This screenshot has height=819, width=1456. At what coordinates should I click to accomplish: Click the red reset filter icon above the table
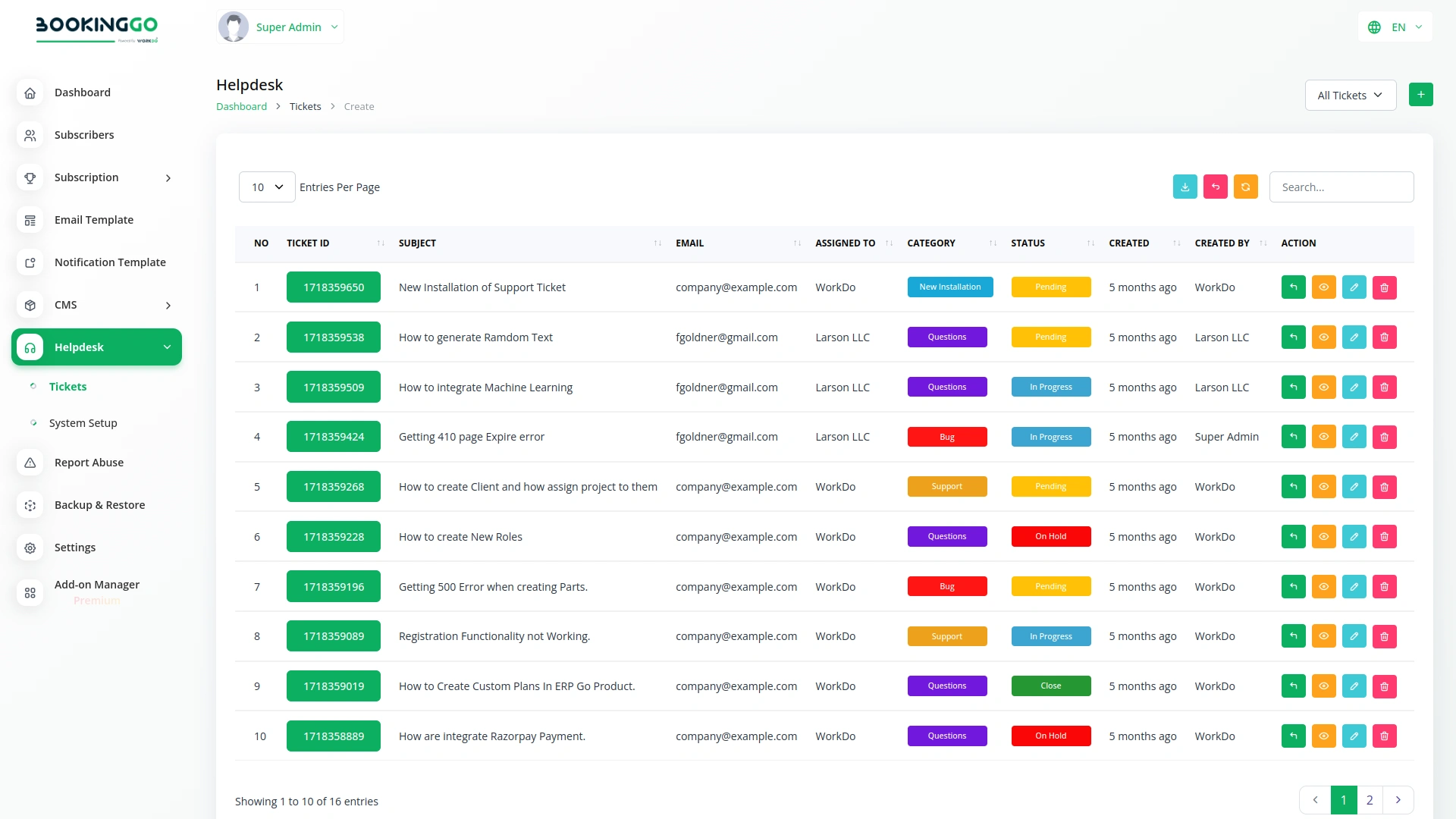(1215, 187)
